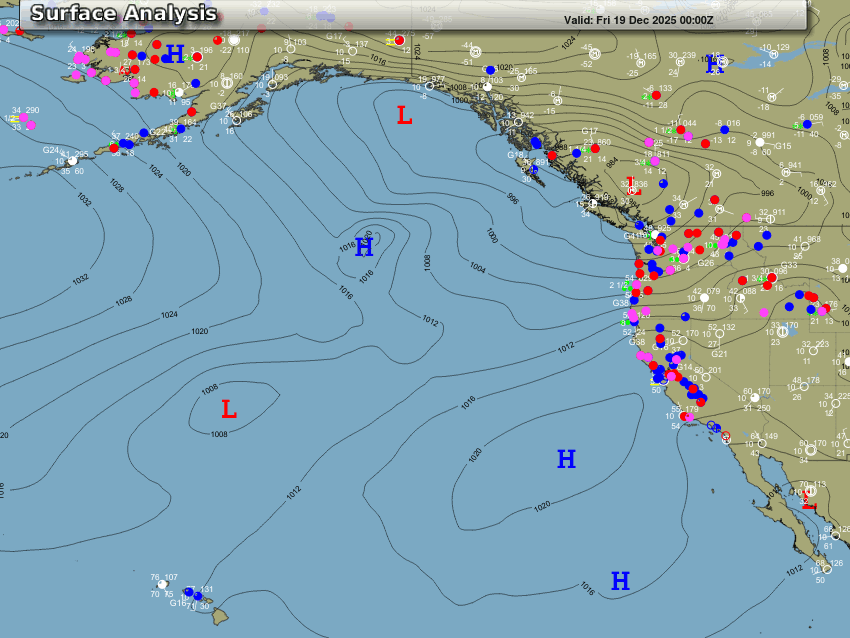Select the 1008 label below the Pacific low
The image size is (850, 638).
(220, 434)
